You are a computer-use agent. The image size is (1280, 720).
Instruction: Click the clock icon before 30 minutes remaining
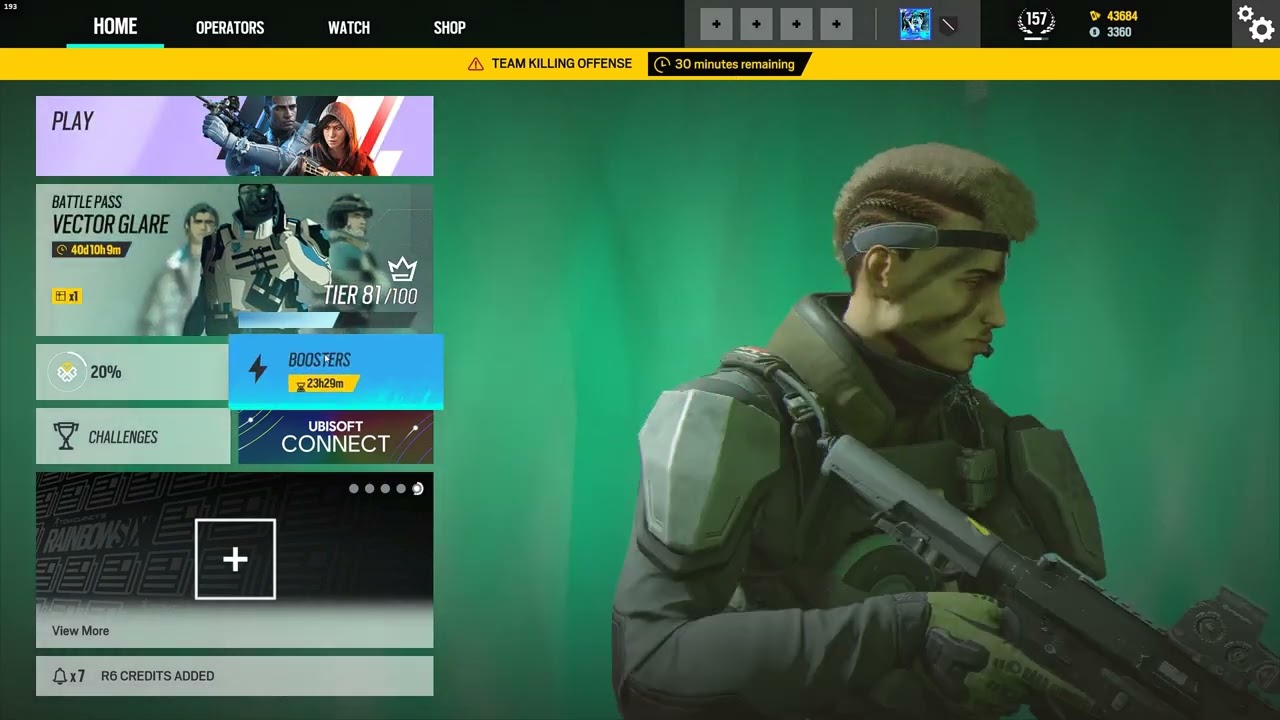point(662,64)
